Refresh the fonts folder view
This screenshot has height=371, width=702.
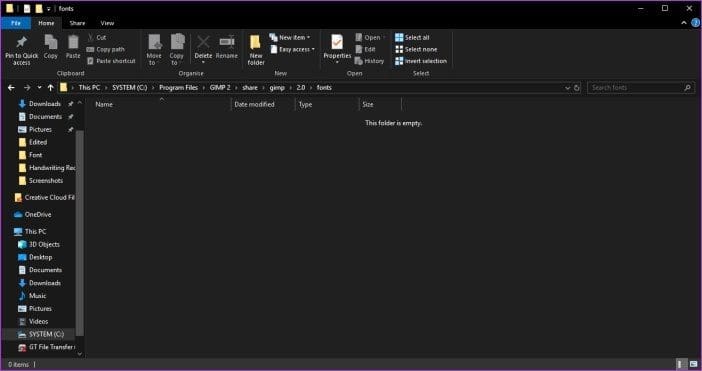(577, 88)
